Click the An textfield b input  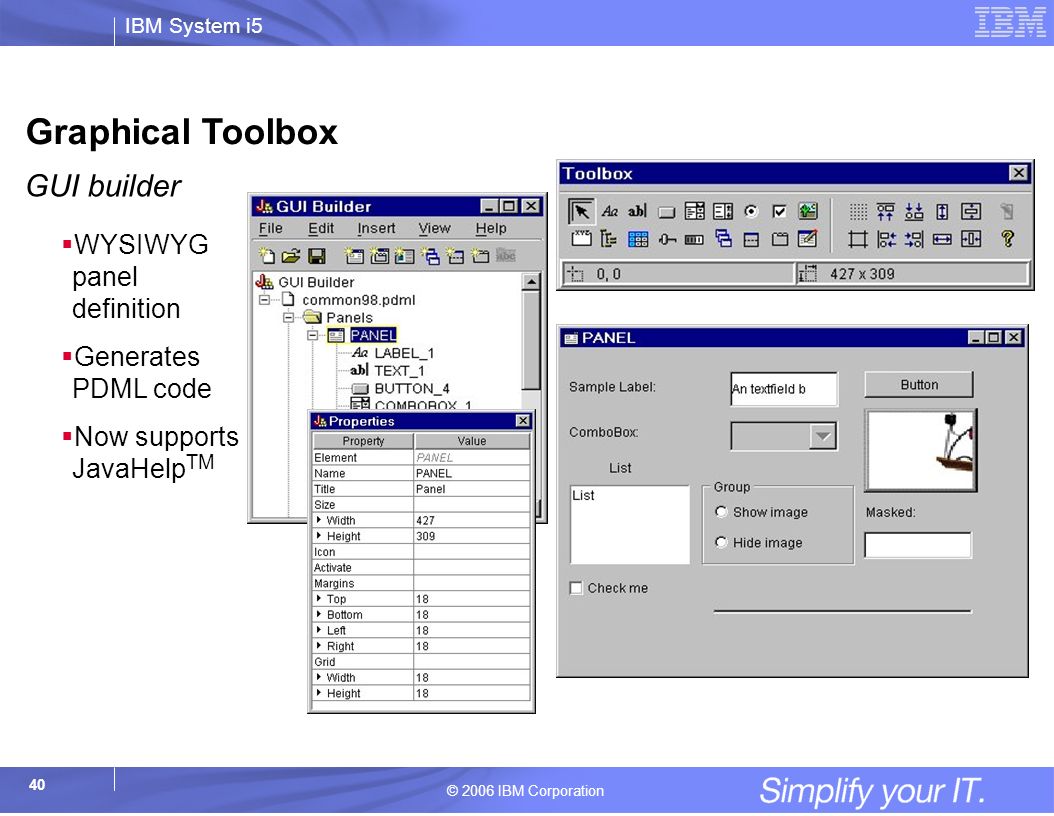tap(784, 389)
